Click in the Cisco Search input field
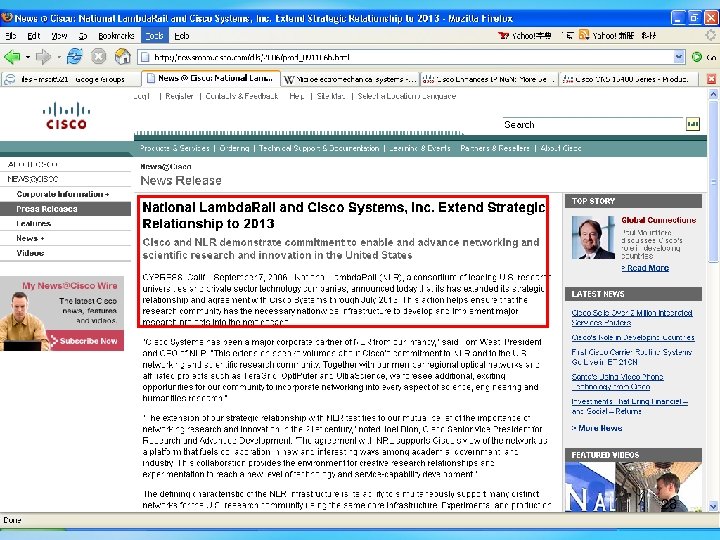The width and height of the screenshot is (720, 540). (x=592, y=124)
